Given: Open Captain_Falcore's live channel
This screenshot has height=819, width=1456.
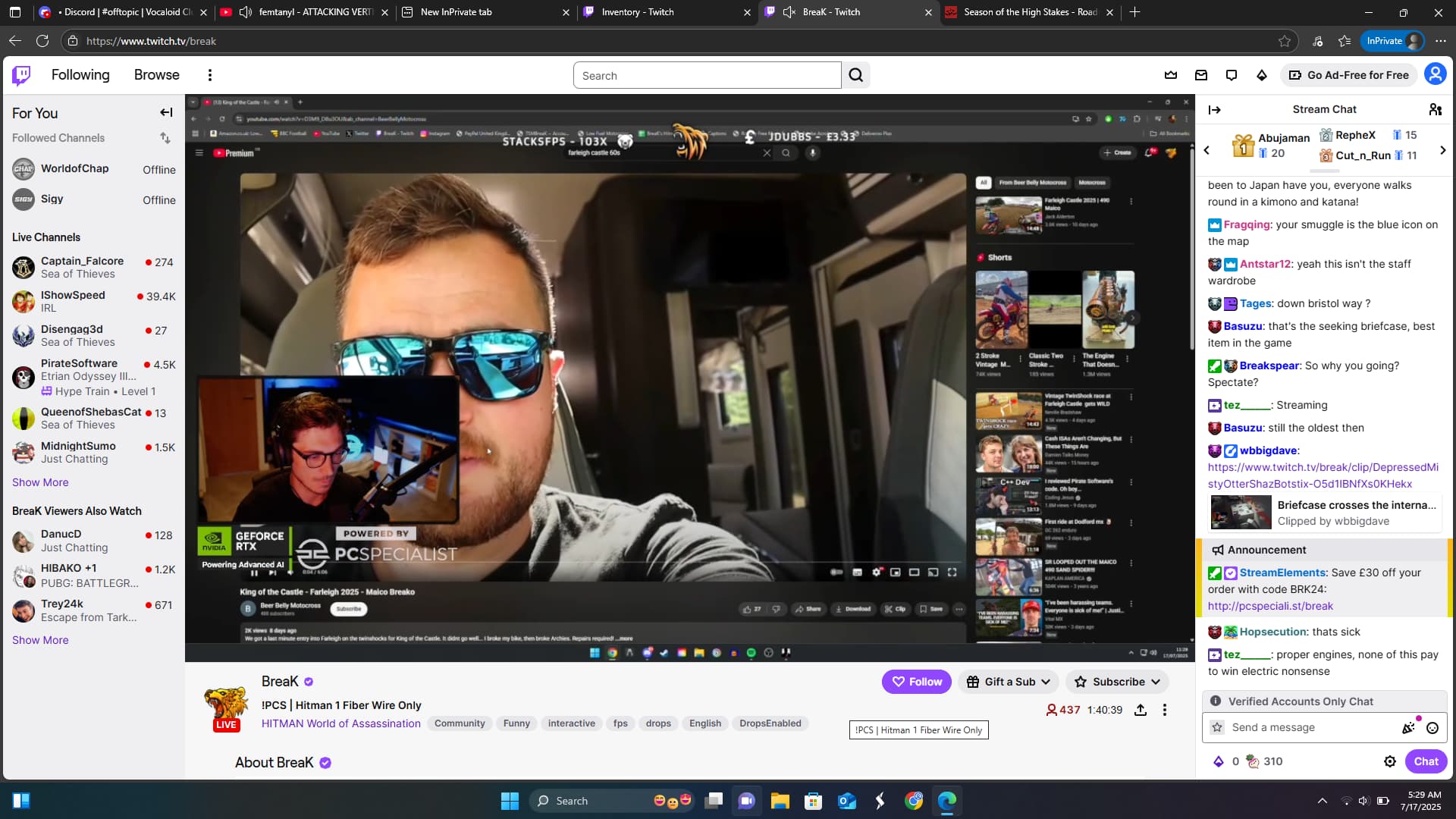Looking at the screenshot, I should tap(93, 267).
